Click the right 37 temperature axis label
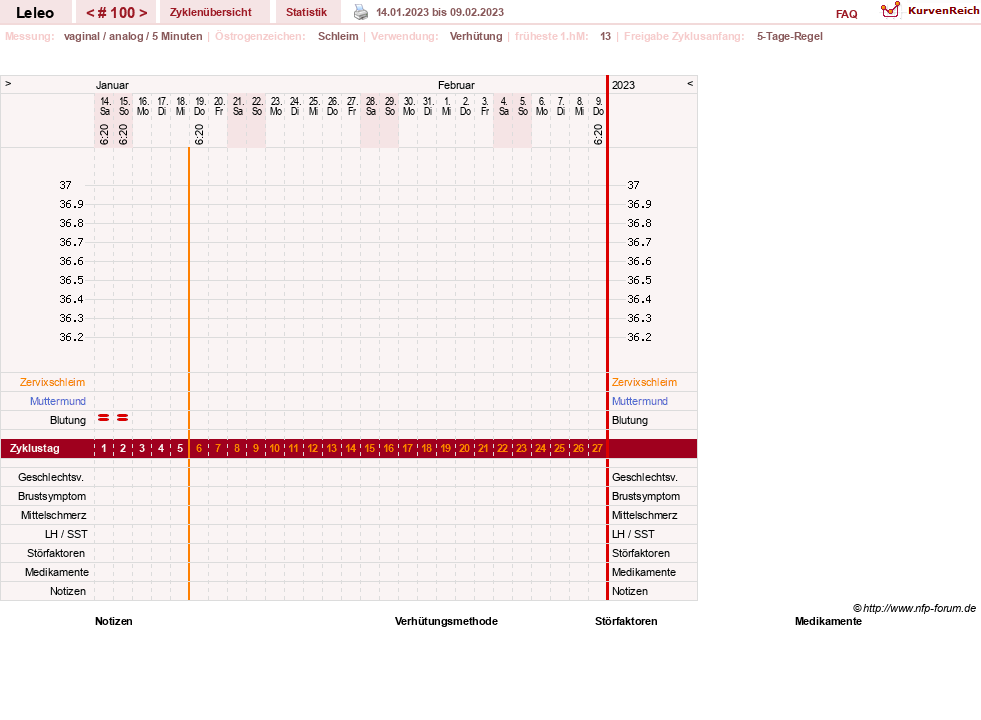Viewport: 981px width, 720px height. 633,185
